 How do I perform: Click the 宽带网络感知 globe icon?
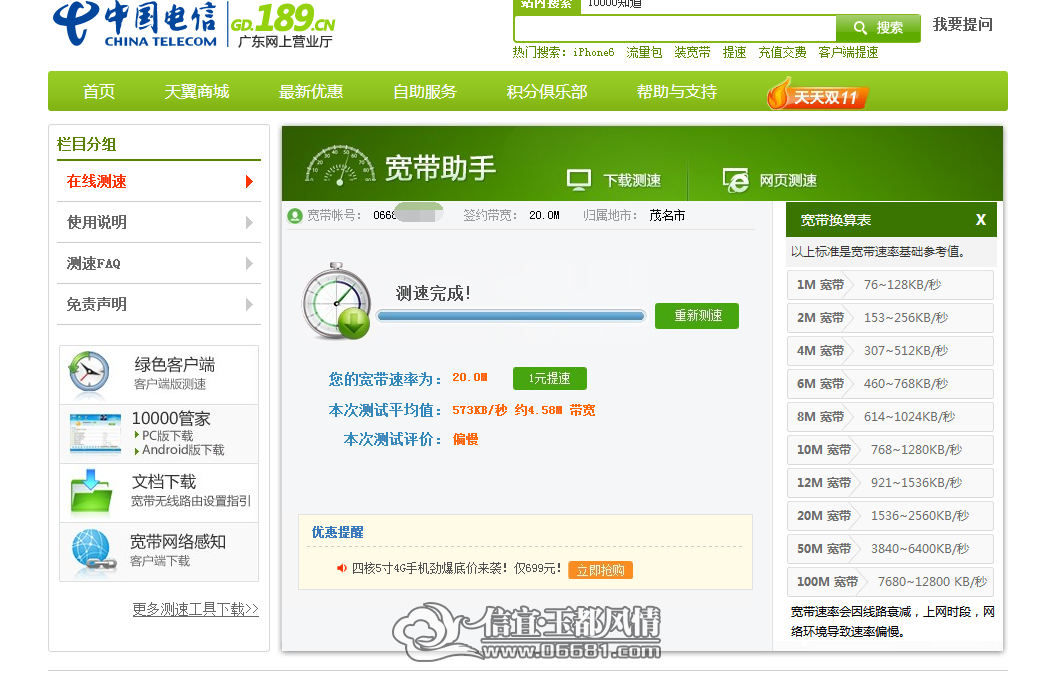tap(93, 550)
